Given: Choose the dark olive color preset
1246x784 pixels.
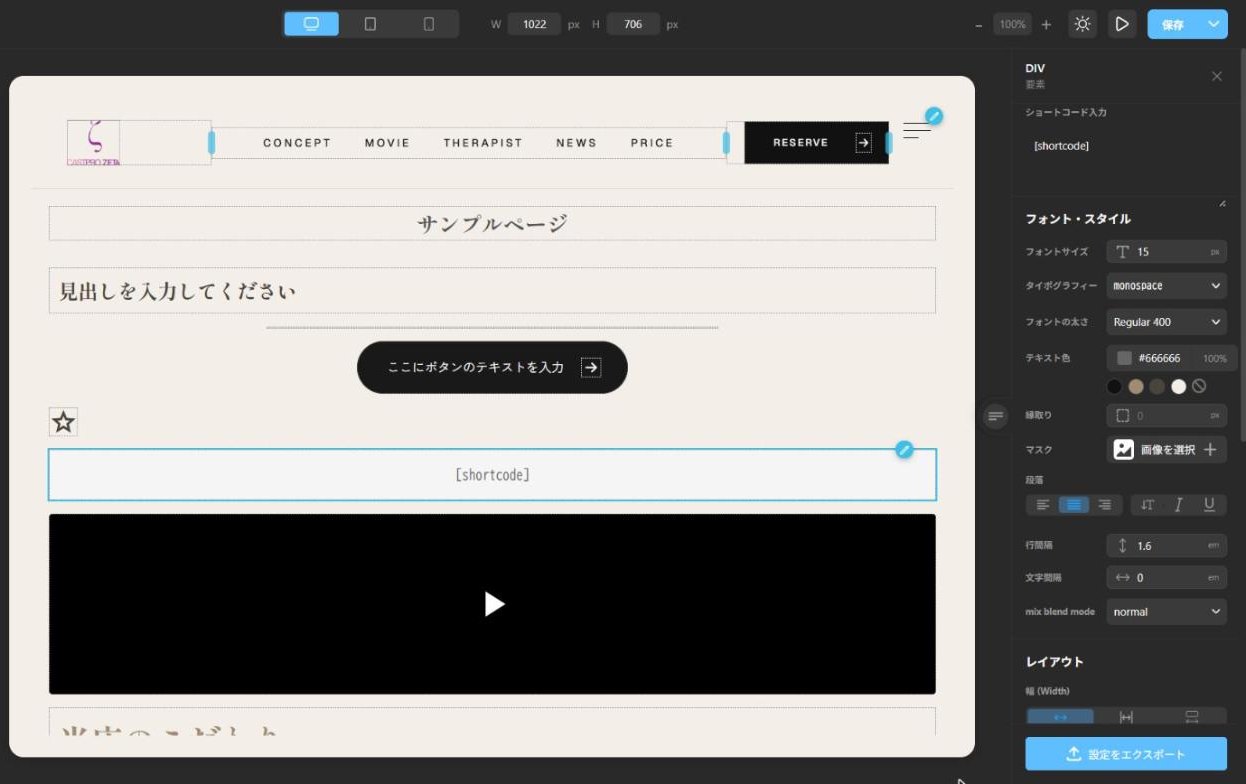Looking at the screenshot, I should point(1157,386).
